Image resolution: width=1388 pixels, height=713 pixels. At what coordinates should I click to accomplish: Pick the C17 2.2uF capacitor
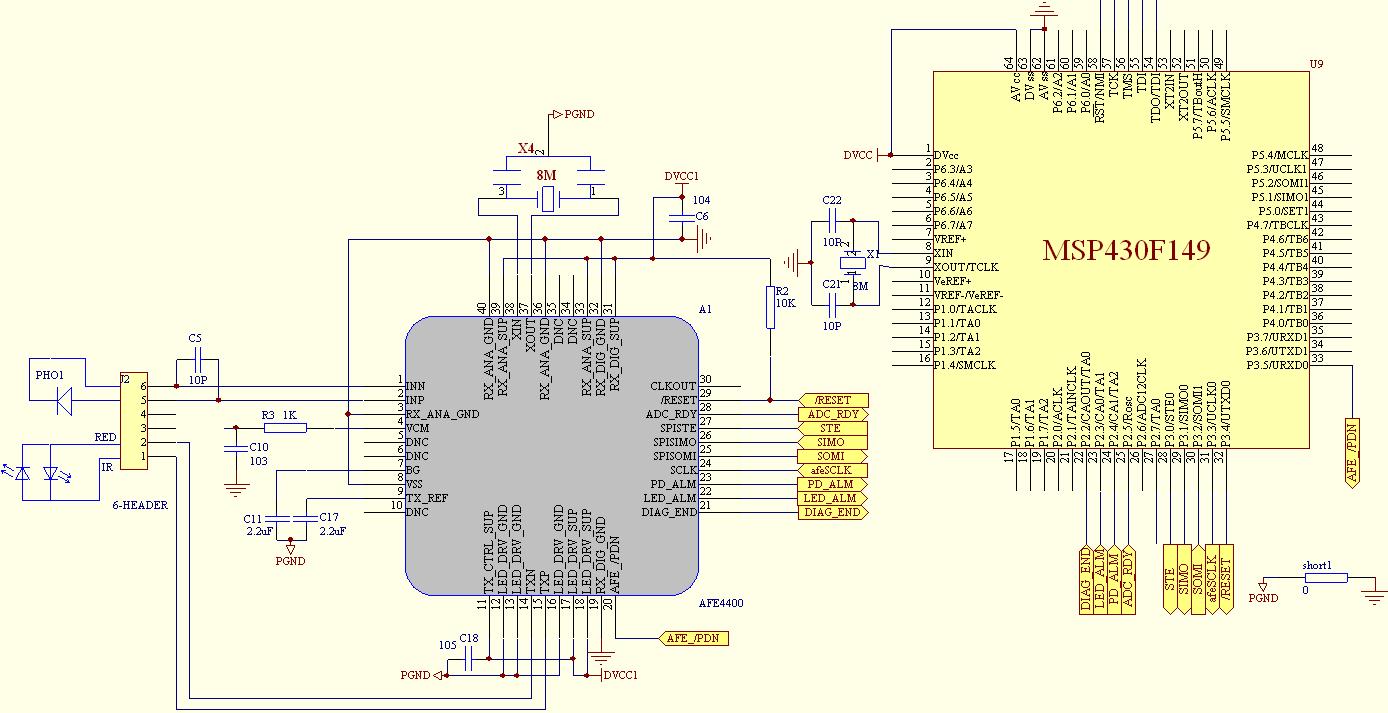(x=306, y=517)
